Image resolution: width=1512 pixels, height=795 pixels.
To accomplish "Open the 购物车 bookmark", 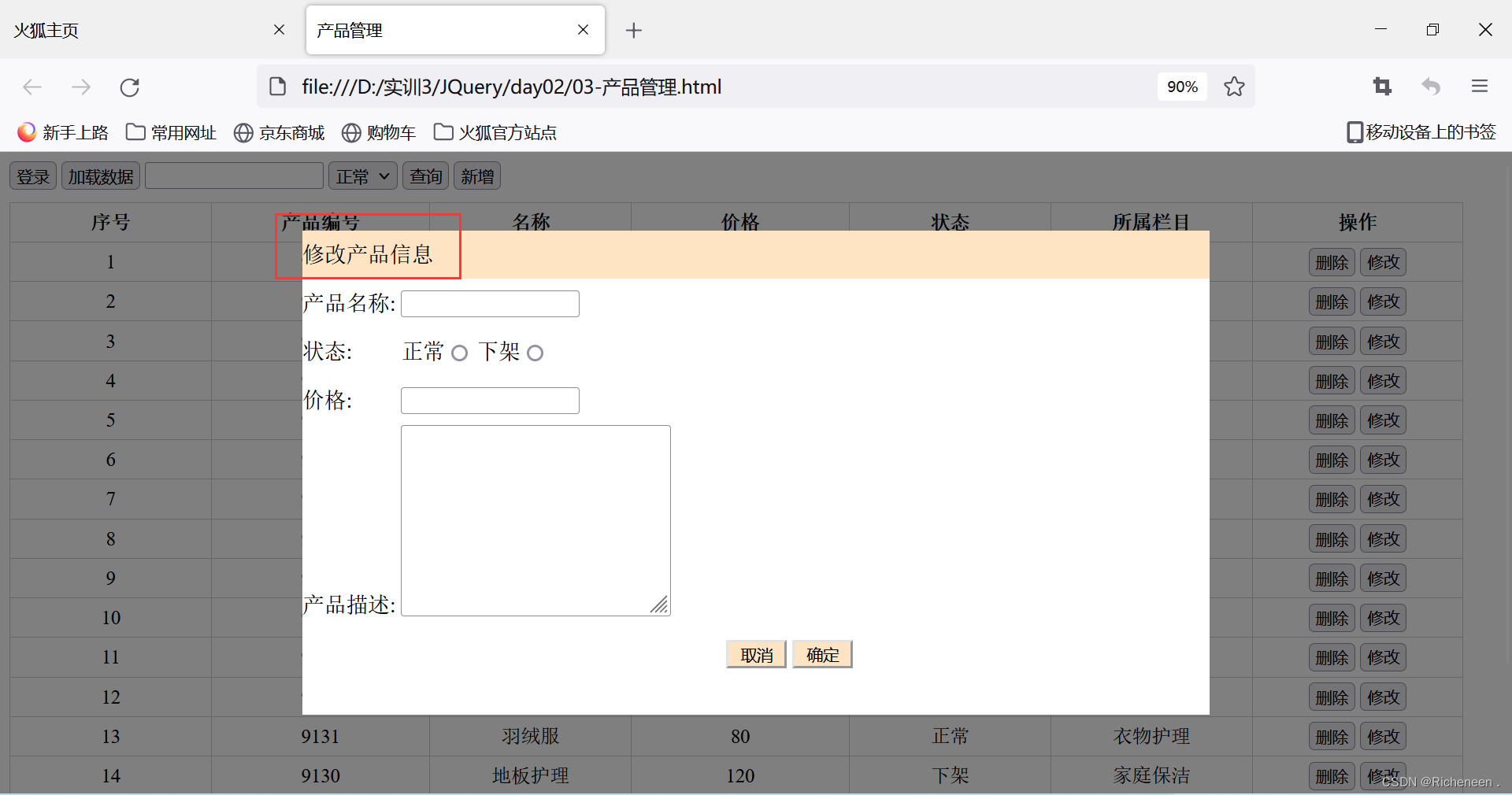I will coord(380,132).
